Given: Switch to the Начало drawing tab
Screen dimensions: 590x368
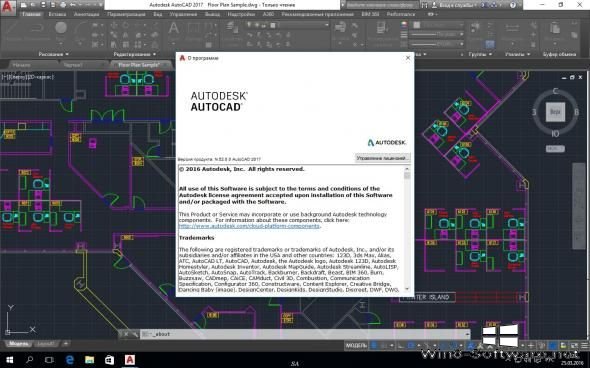Looking at the screenshot, I should pos(21,65).
